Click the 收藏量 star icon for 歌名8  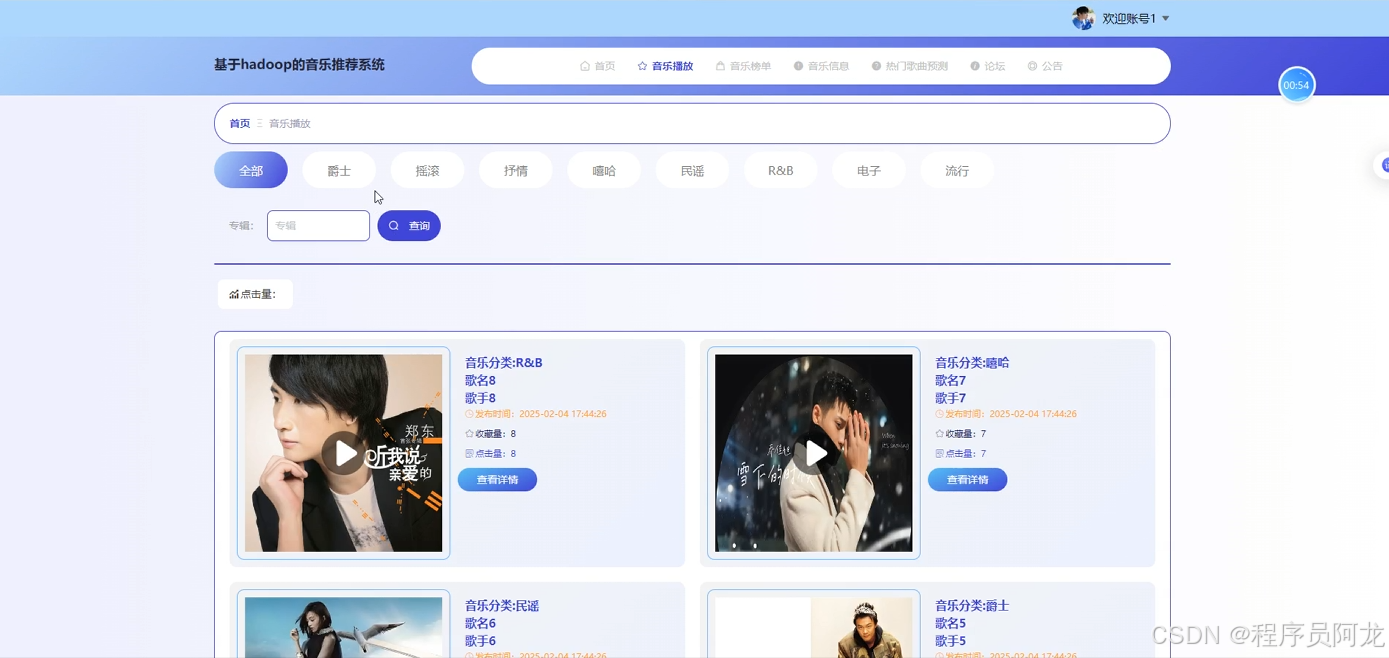click(x=469, y=434)
